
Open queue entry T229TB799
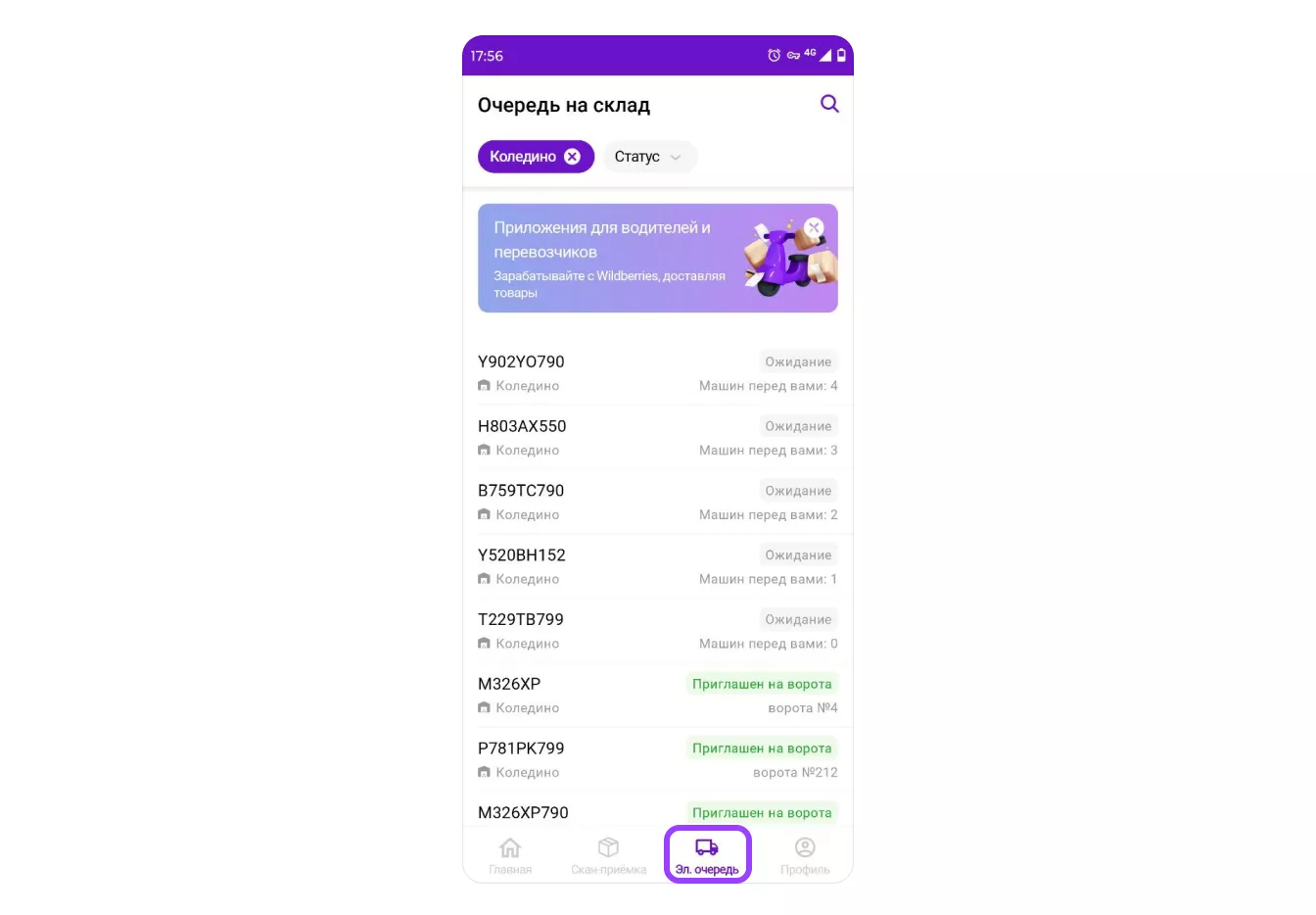point(657,631)
